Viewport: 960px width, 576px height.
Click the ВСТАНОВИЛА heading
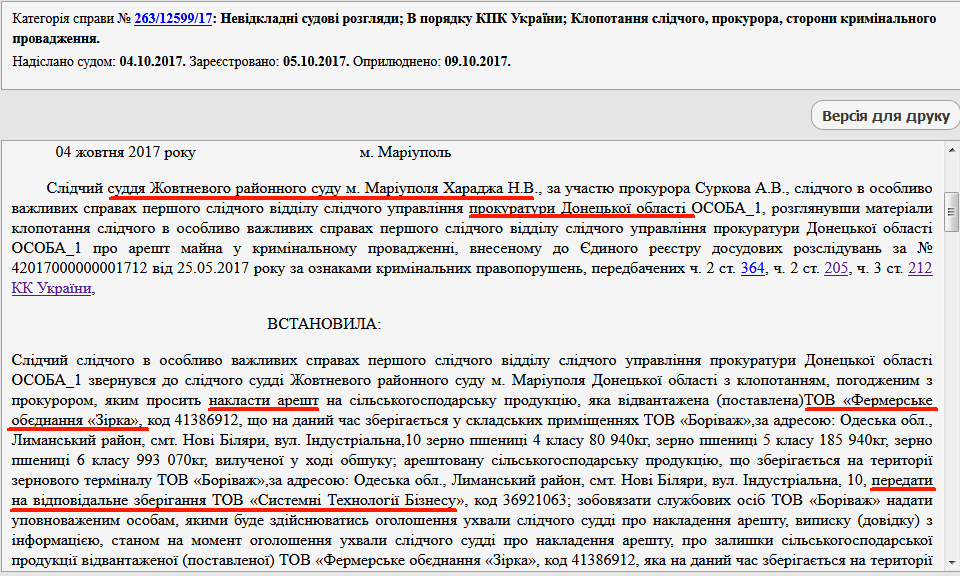(x=323, y=324)
